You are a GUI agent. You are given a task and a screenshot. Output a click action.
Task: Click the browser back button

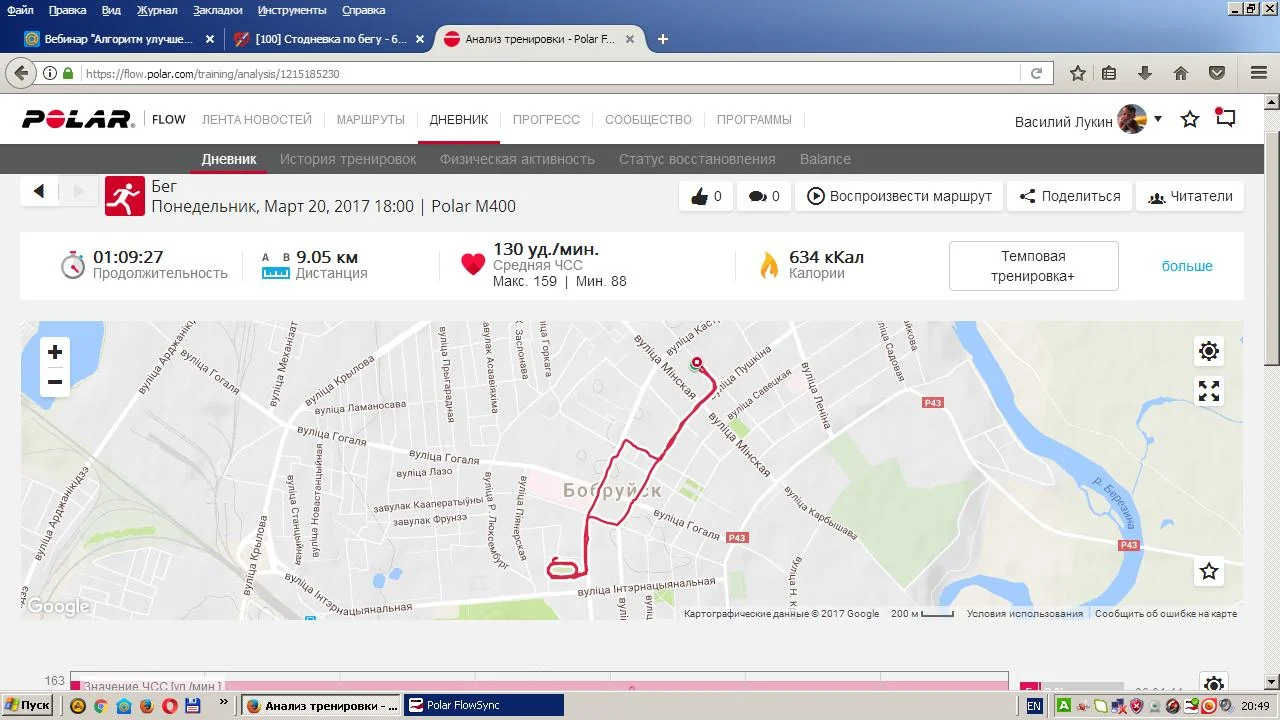click(20, 73)
